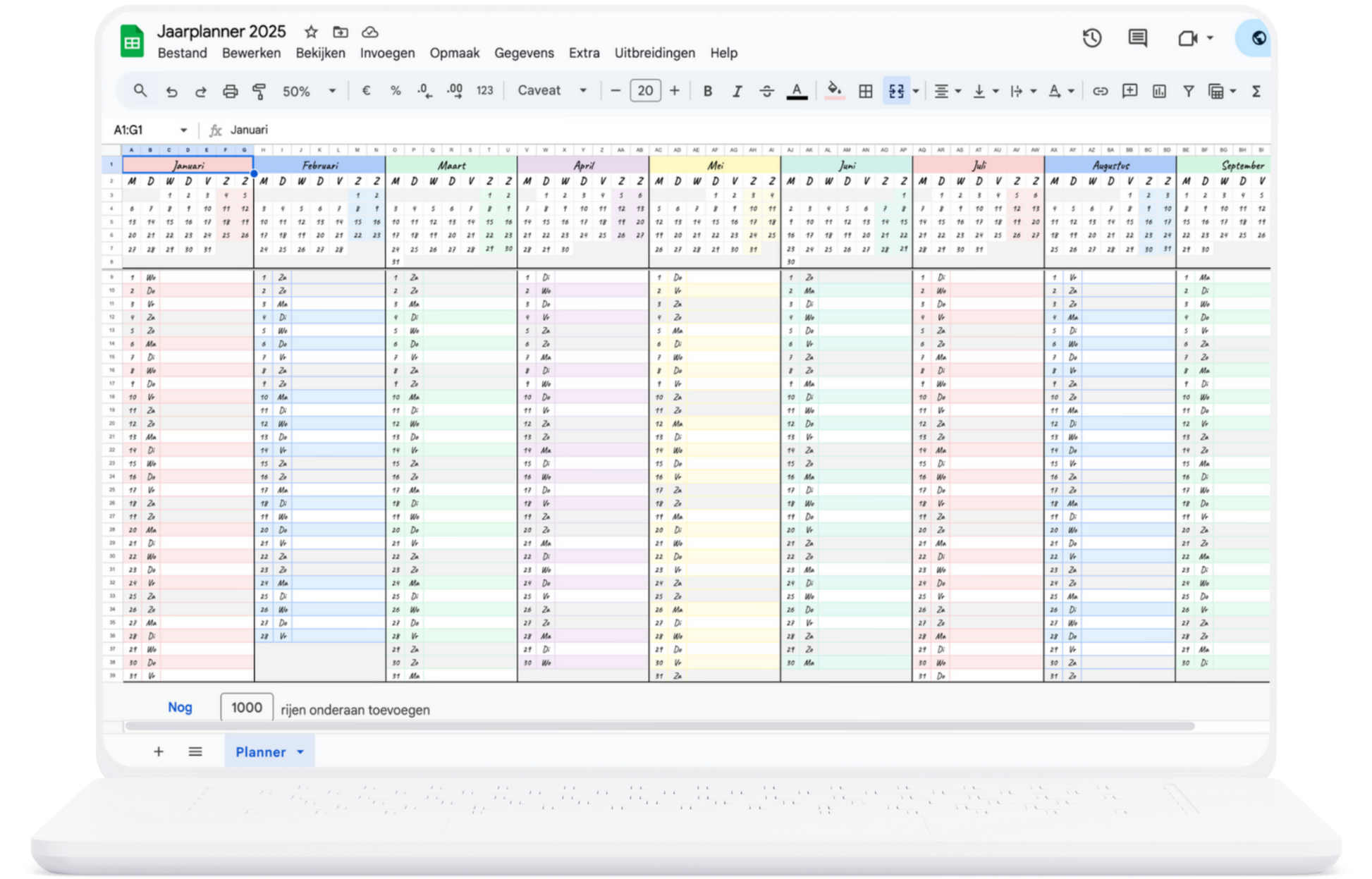Open text wrapping dropdown

click(x=1022, y=91)
